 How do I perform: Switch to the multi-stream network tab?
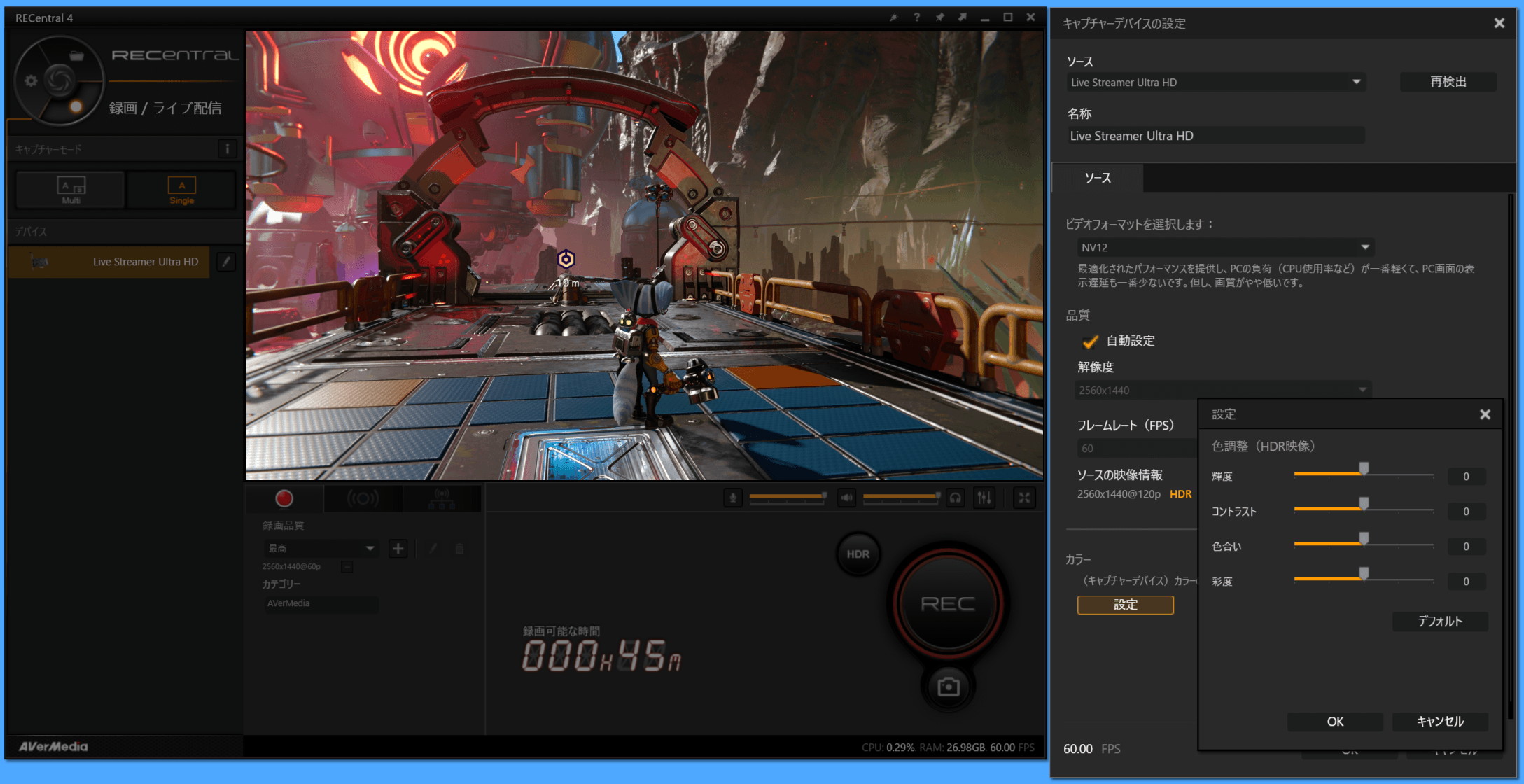[x=441, y=498]
